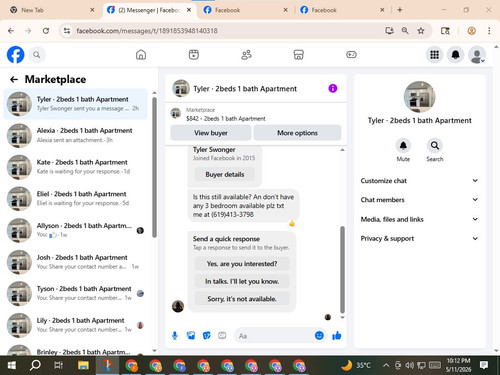Open the Kate 2beds 1 bath conversation
This screenshot has width=500, height=375.
pos(75,167)
